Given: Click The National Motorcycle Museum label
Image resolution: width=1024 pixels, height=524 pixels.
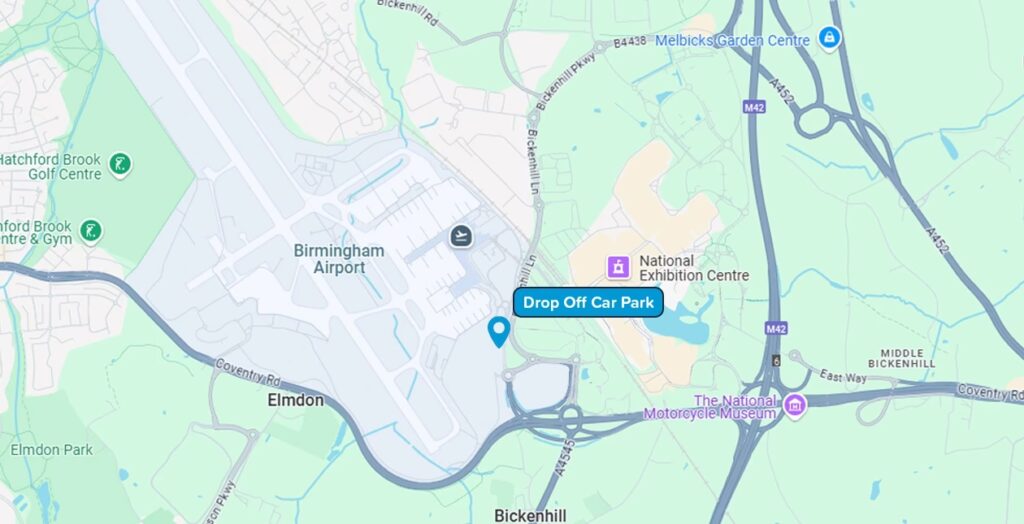Looking at the screenshot, I should [711, 406].
